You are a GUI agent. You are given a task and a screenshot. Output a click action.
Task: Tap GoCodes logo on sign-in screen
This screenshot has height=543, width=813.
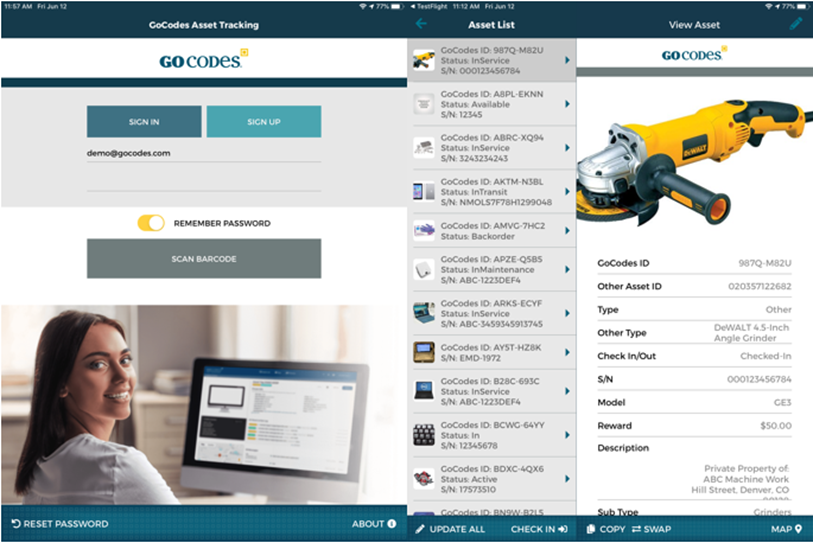click(x=203, y=59)
